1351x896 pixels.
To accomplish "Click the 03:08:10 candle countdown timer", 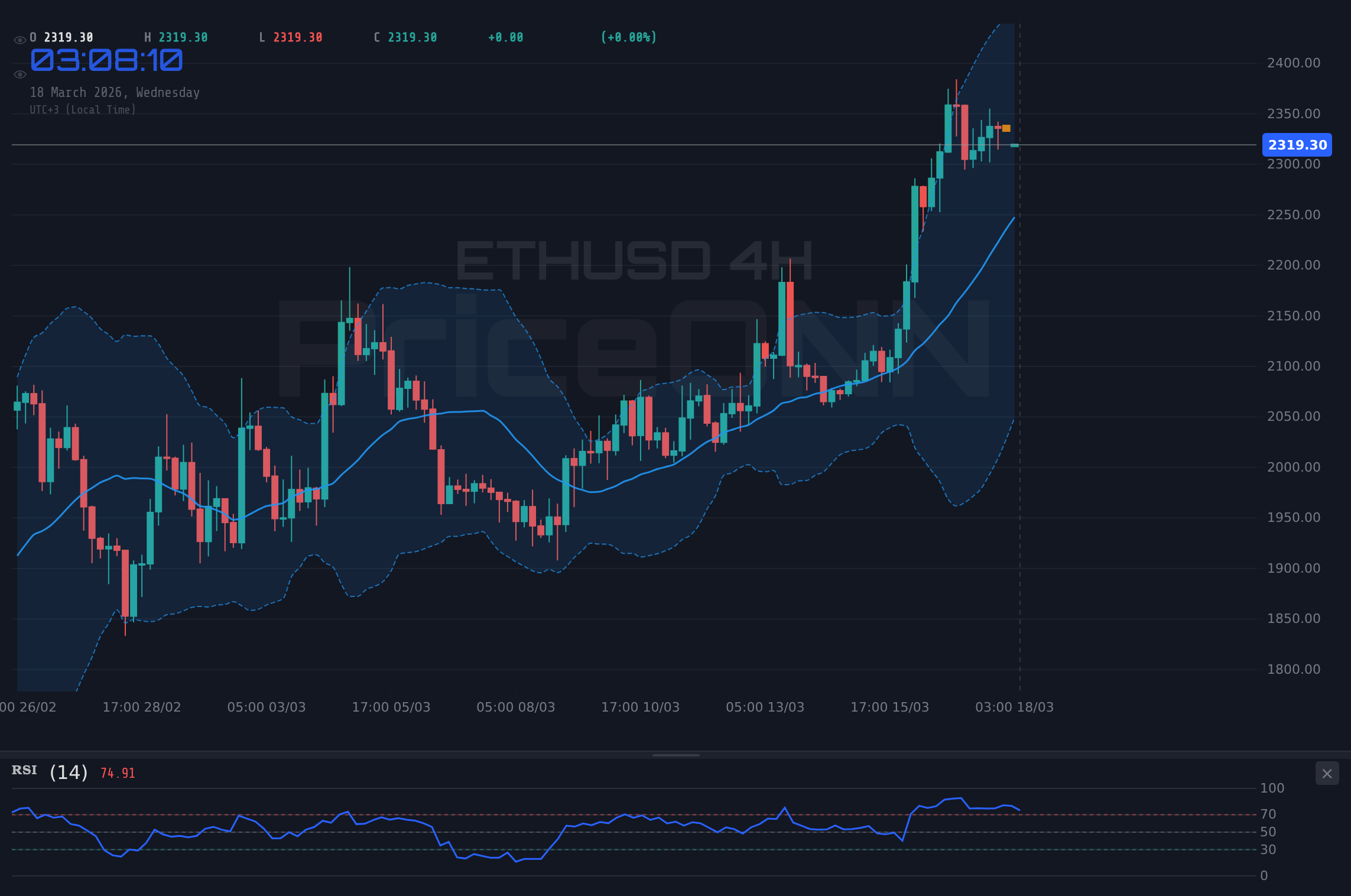I will tap(106, 60).
